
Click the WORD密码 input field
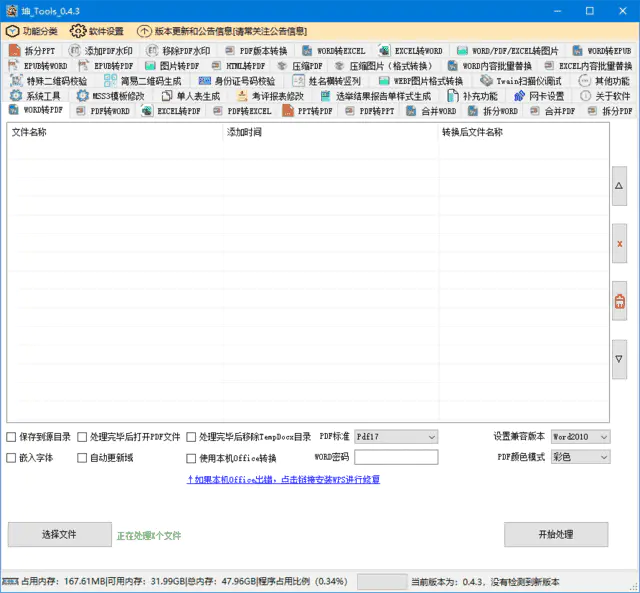click(396, 457)
